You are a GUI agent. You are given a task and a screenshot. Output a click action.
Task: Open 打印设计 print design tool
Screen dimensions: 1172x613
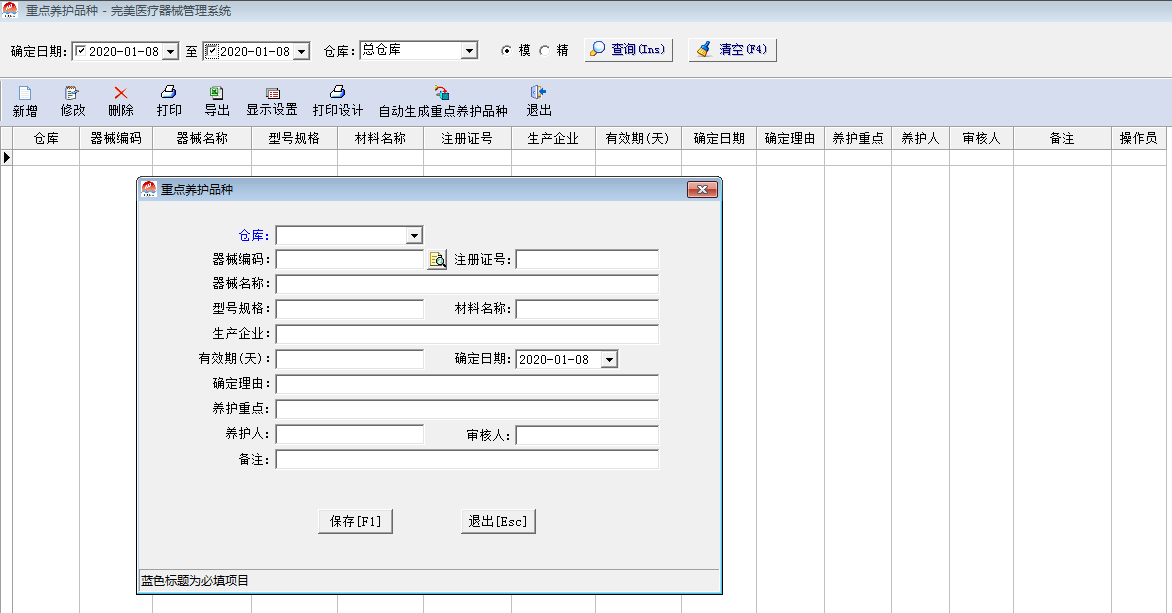[337, 93]
